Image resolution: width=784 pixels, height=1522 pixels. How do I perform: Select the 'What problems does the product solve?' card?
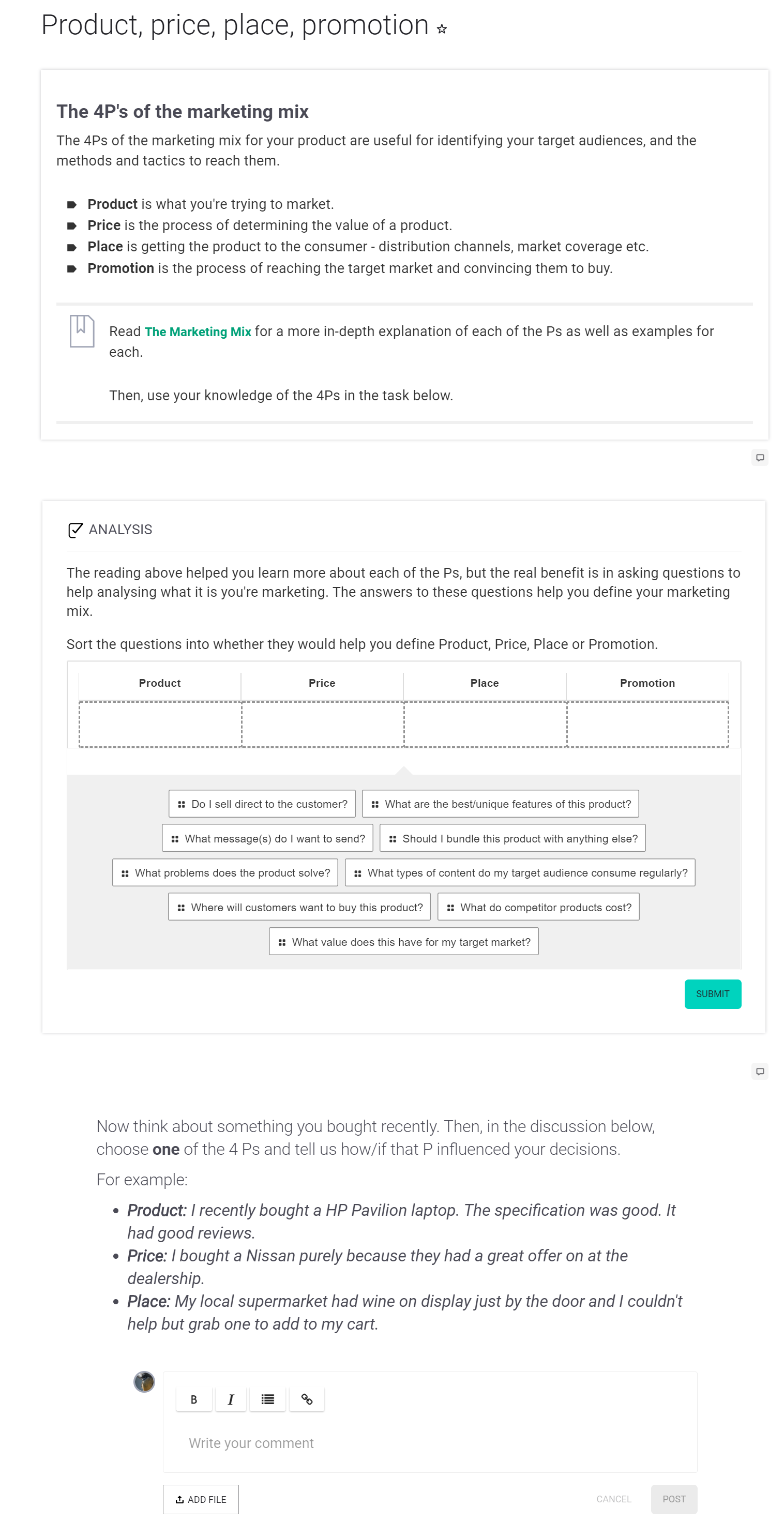click(x=225, y=872)
